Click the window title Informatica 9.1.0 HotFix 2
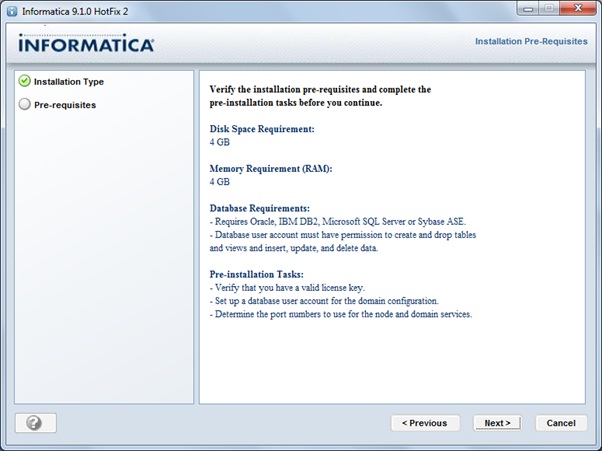 (x=75, y=12)
